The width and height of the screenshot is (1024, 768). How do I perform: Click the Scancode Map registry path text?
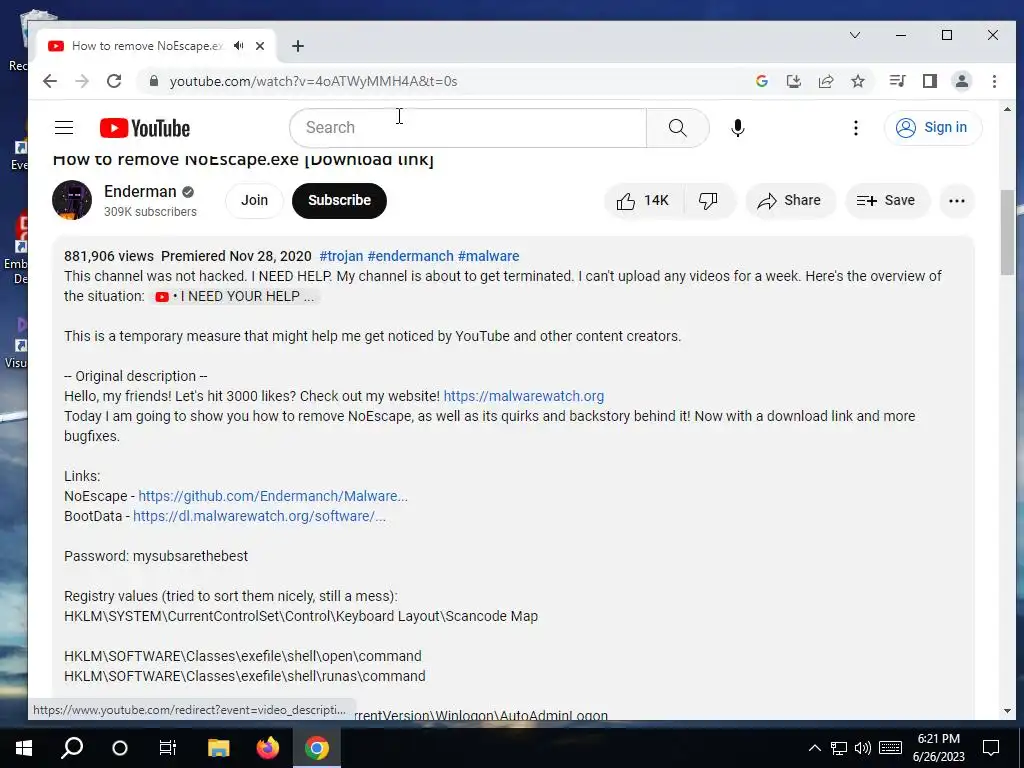(301, 616)
